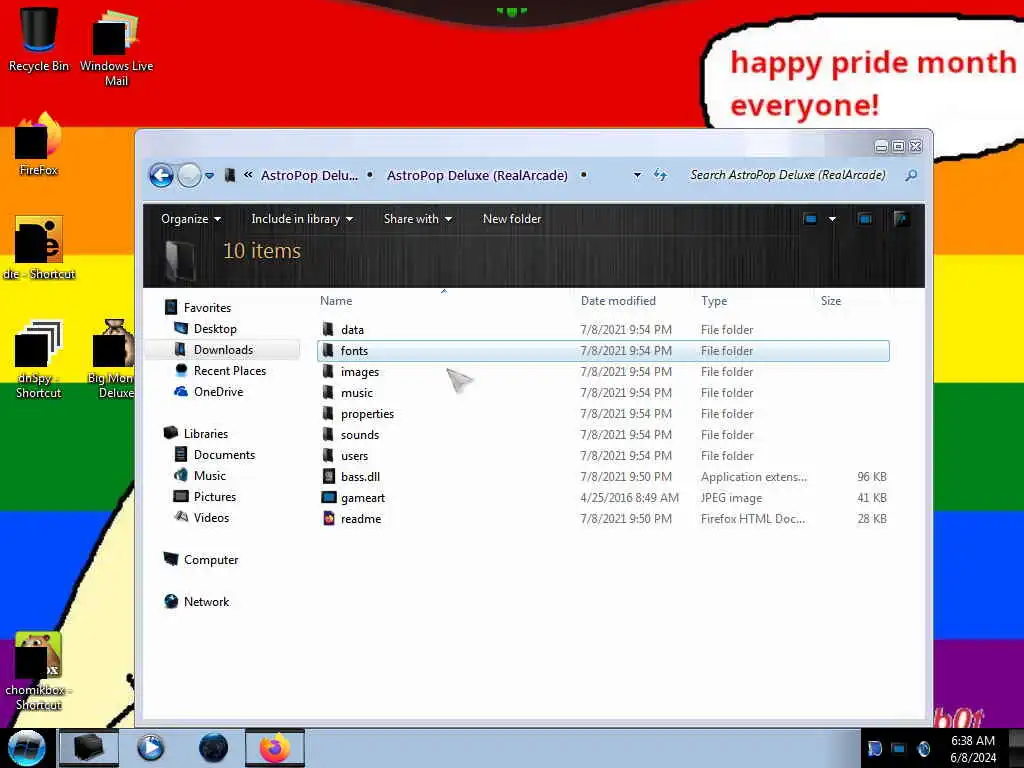Select the readme Firefox HTML icon
The width and height of the screenshot is (1024, 768).
coord(329,519)
